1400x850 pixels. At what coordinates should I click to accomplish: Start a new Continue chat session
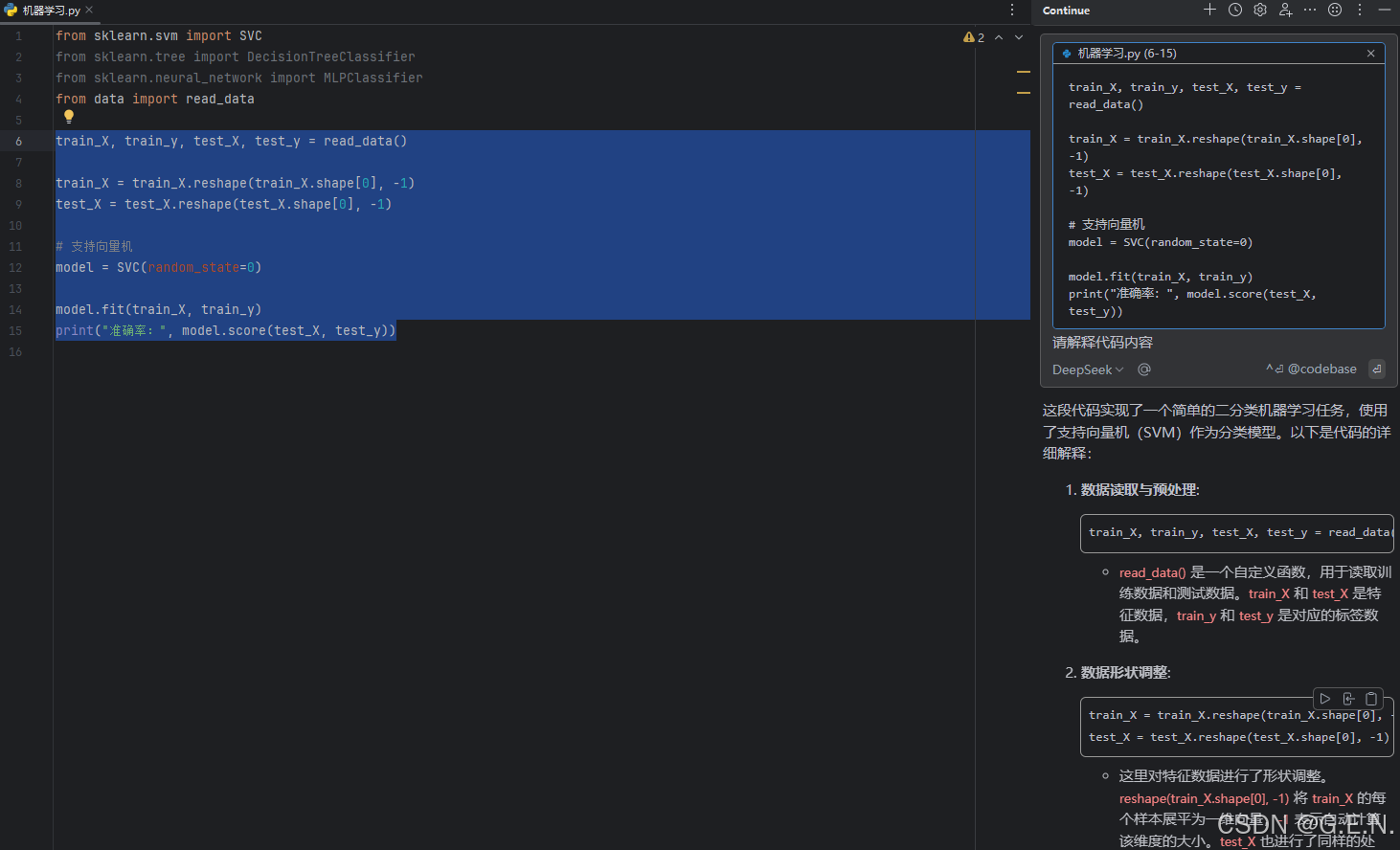click(x=1209, y=10)
